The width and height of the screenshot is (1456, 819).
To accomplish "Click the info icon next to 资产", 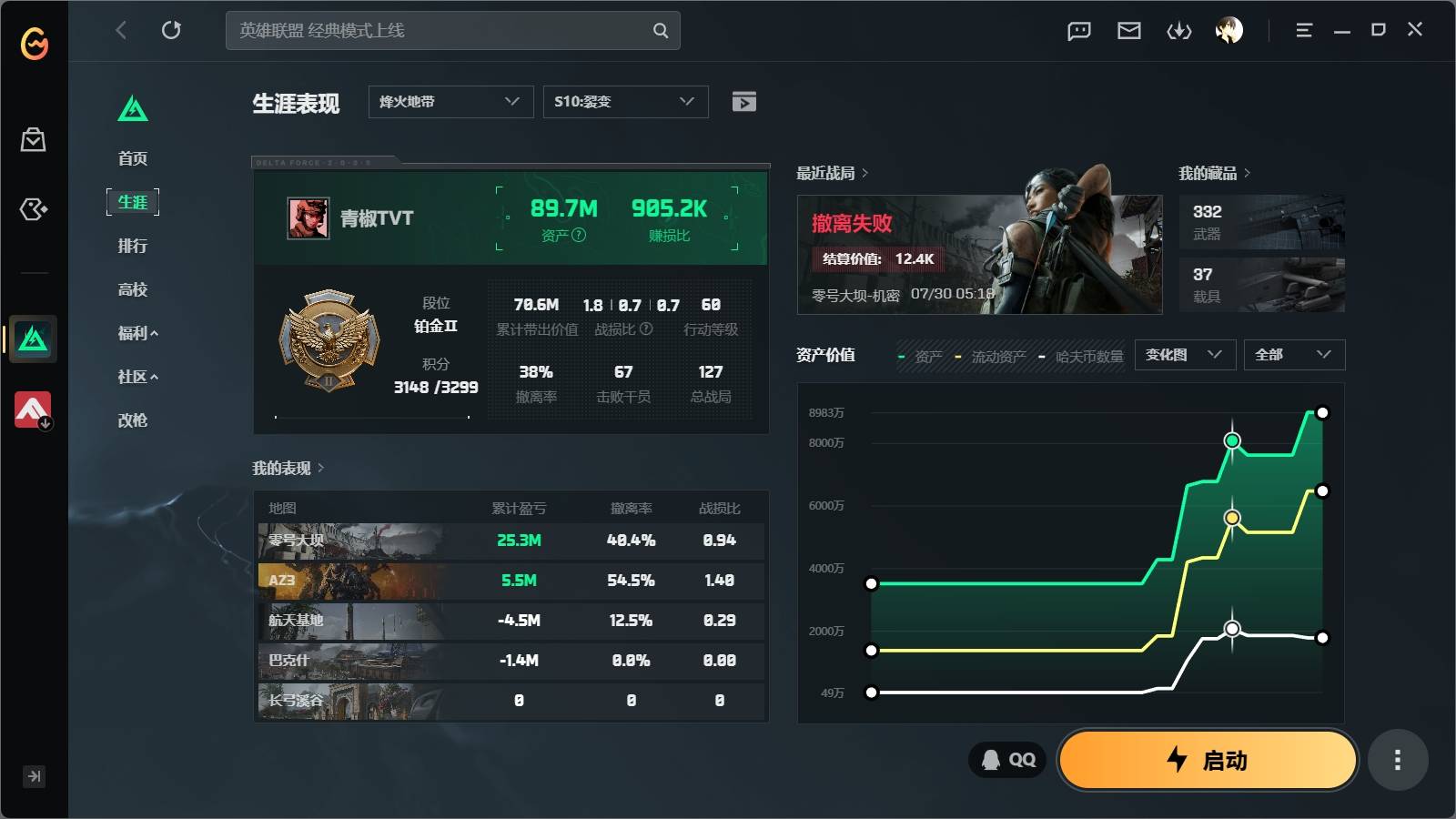I will [x=579, y=236].
